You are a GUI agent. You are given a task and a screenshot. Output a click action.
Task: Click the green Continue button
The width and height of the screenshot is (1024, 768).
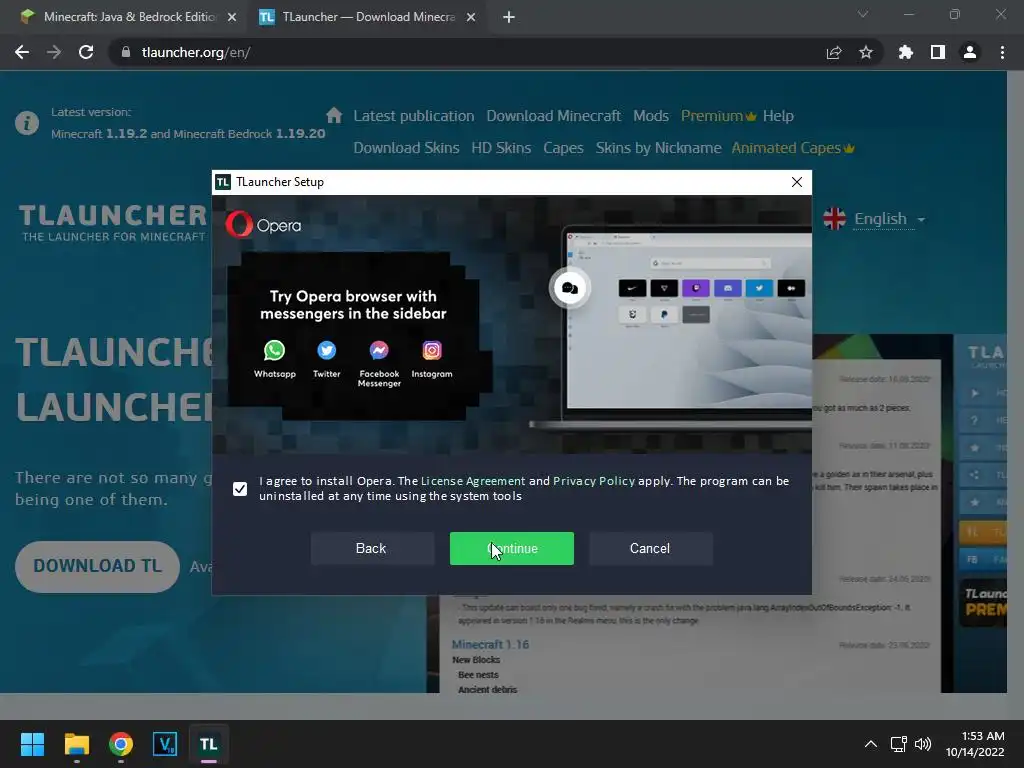(511, 549)
